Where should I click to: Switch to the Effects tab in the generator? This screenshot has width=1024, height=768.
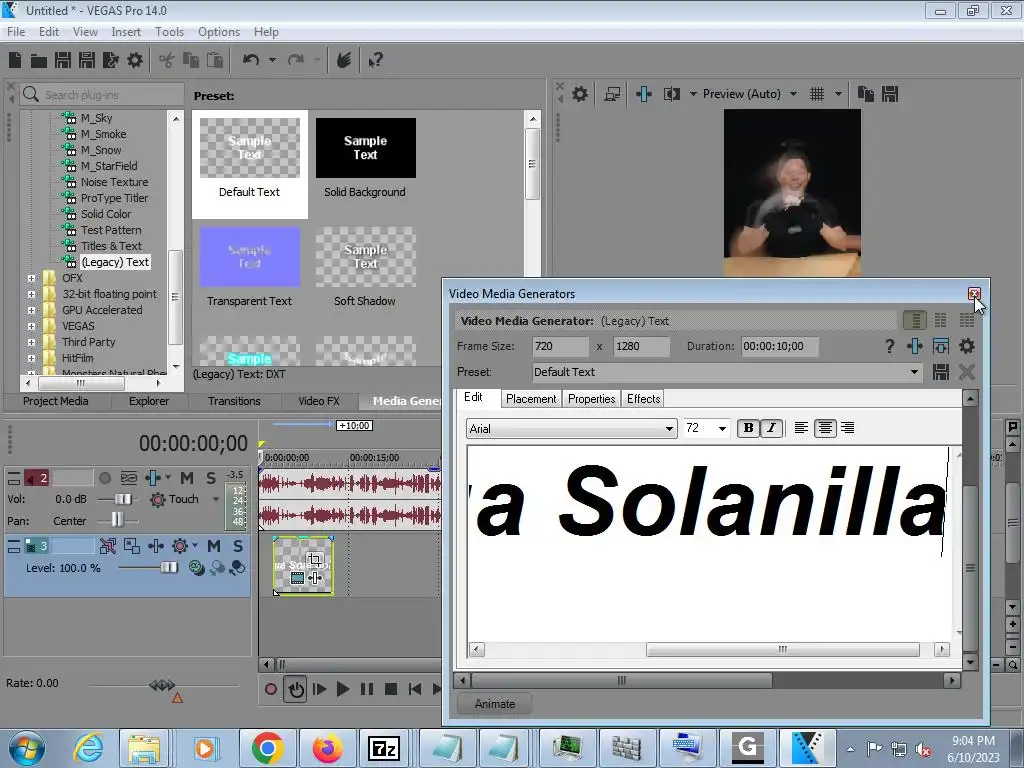coord(643,399)
